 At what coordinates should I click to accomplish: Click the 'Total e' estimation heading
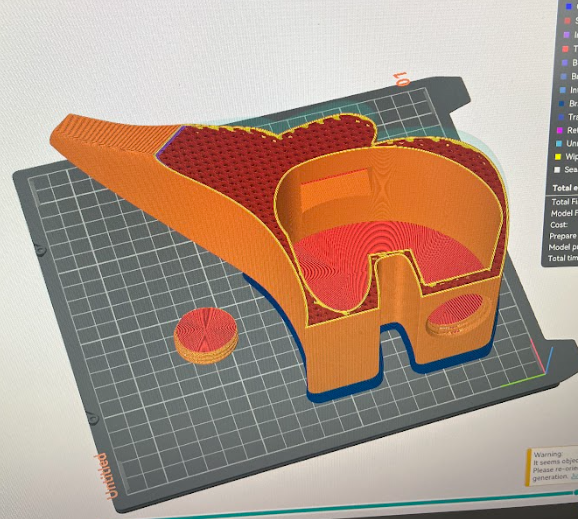[565, 188]
